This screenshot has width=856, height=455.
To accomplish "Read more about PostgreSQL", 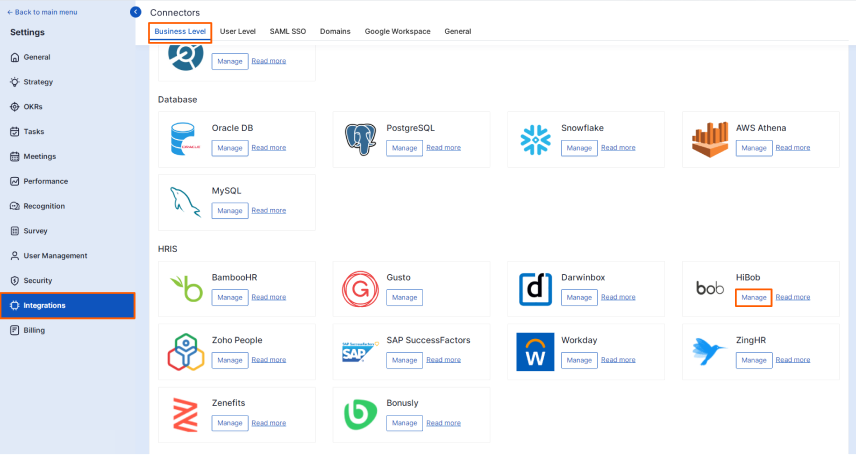I will coord(443,147).
